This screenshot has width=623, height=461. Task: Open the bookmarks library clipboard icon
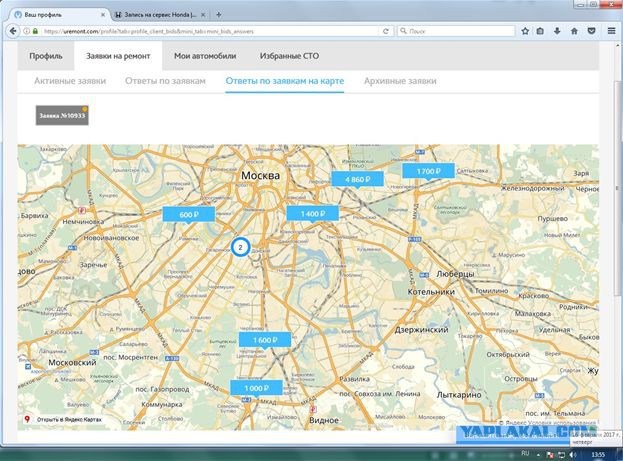(540, 31)
